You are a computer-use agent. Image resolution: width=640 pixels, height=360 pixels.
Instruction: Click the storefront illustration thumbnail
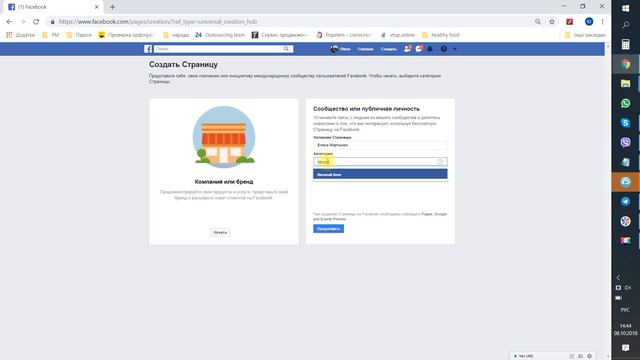[x=224, y=138]
